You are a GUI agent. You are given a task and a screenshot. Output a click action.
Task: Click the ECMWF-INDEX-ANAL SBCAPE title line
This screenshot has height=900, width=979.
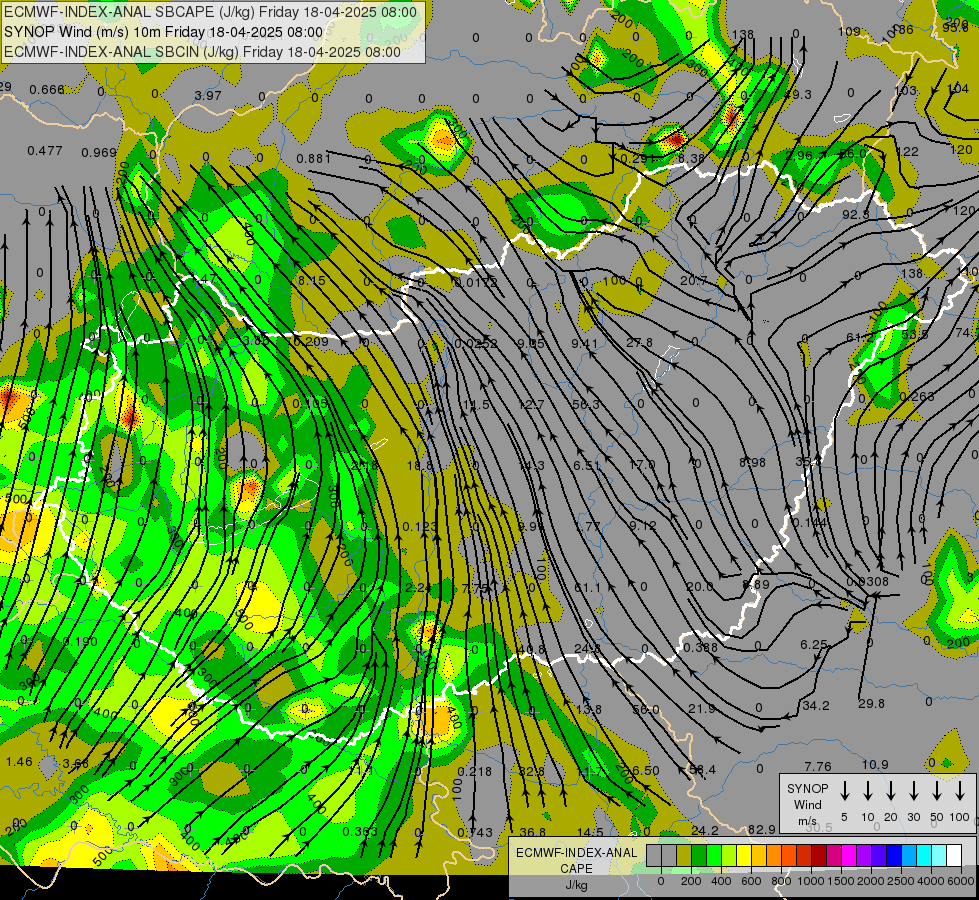point(210,12)
